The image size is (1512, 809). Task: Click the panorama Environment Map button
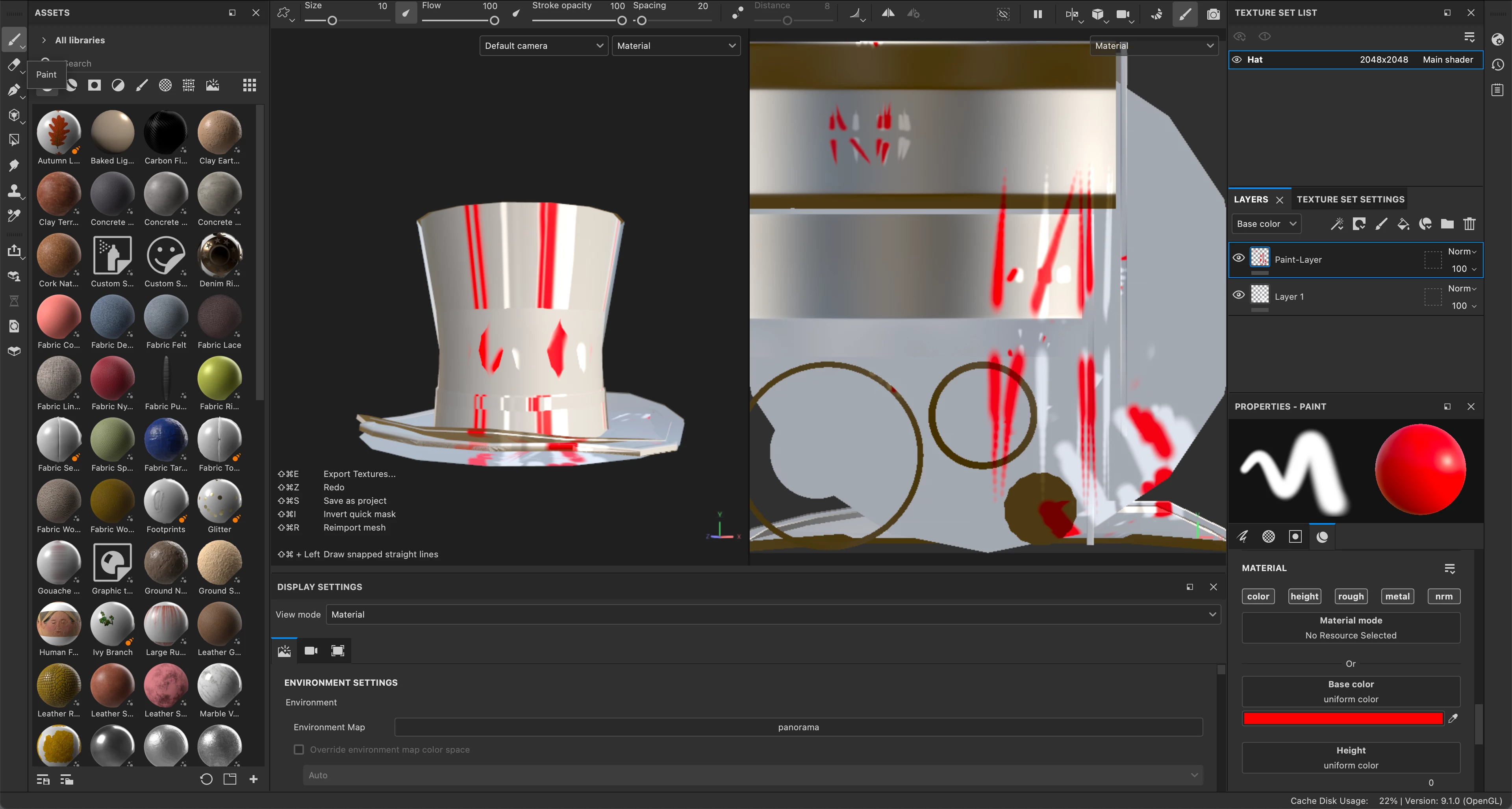pyautogui.click(x=798, y=727)
